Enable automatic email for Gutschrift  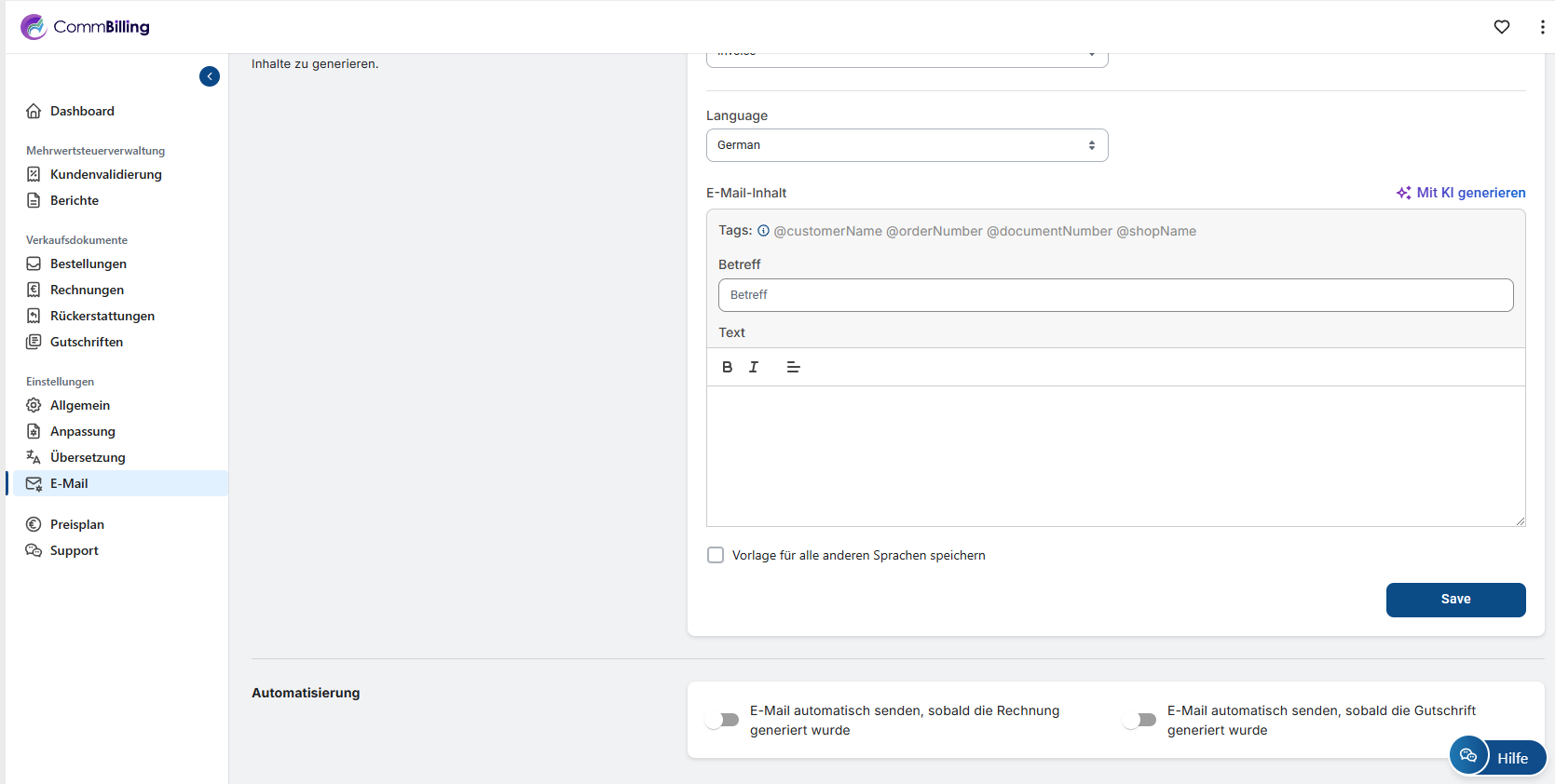tap(1140, 720)
